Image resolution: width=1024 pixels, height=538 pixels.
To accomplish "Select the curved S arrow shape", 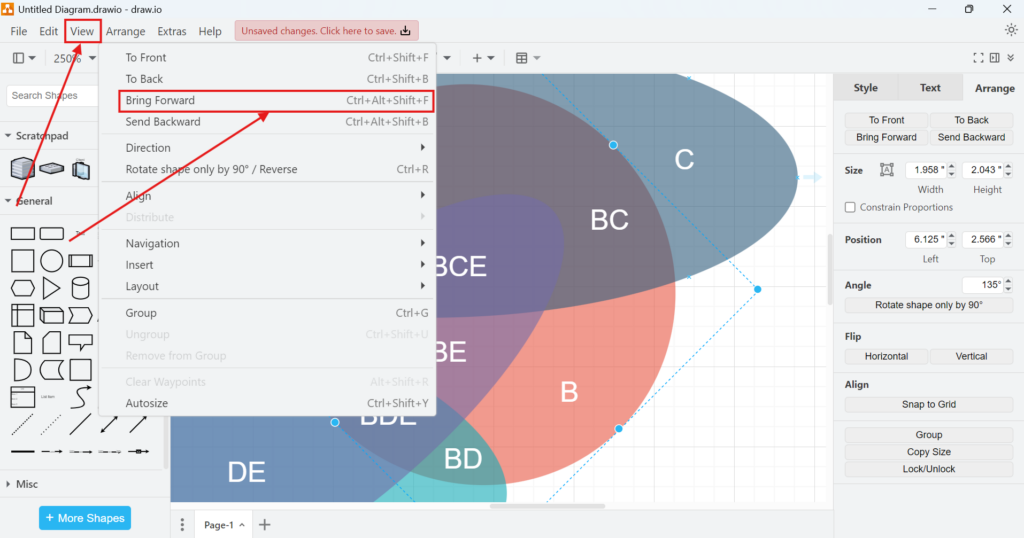I will coord(80,397).
